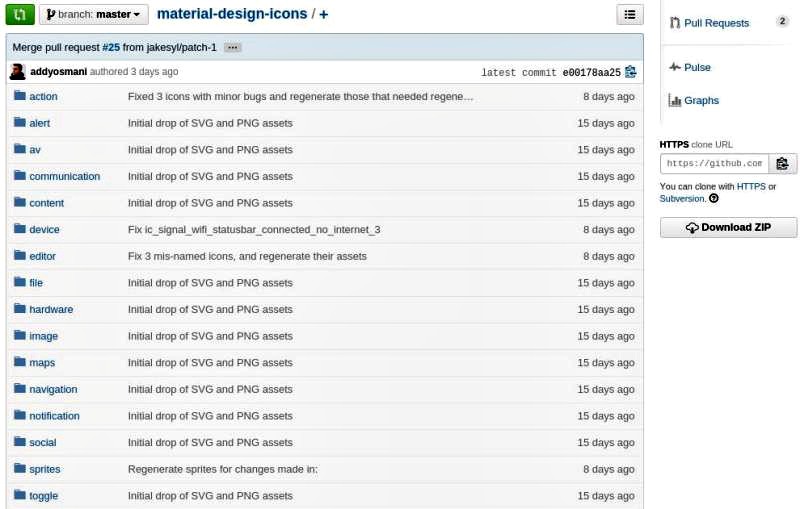
Task: Click the Pull Requests icon
Action: click(674, 22)
